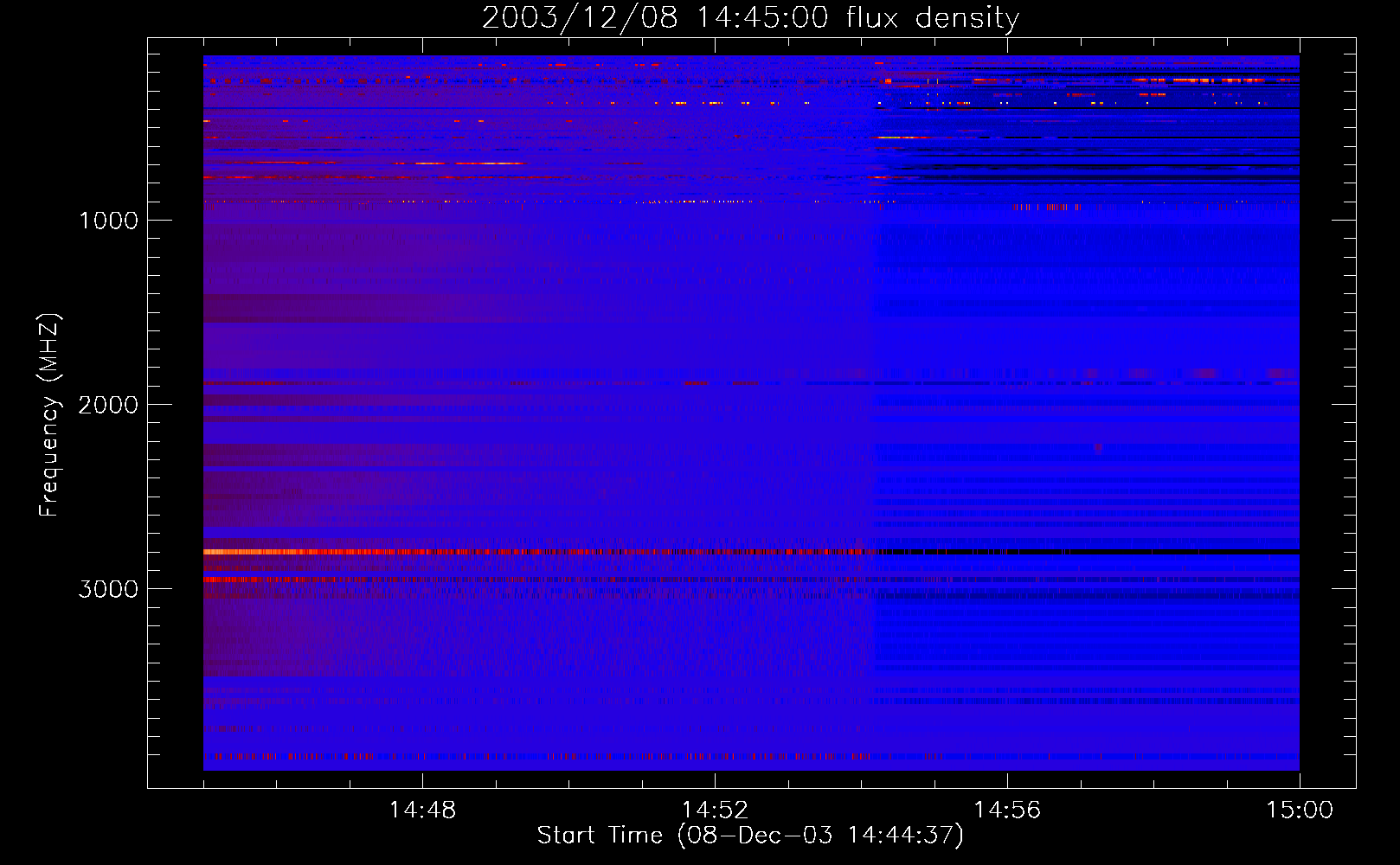Viewport: 1400px width, 865px height.
Task: Click the 14:48 time tick label
Action: click(x=422, y=811)
